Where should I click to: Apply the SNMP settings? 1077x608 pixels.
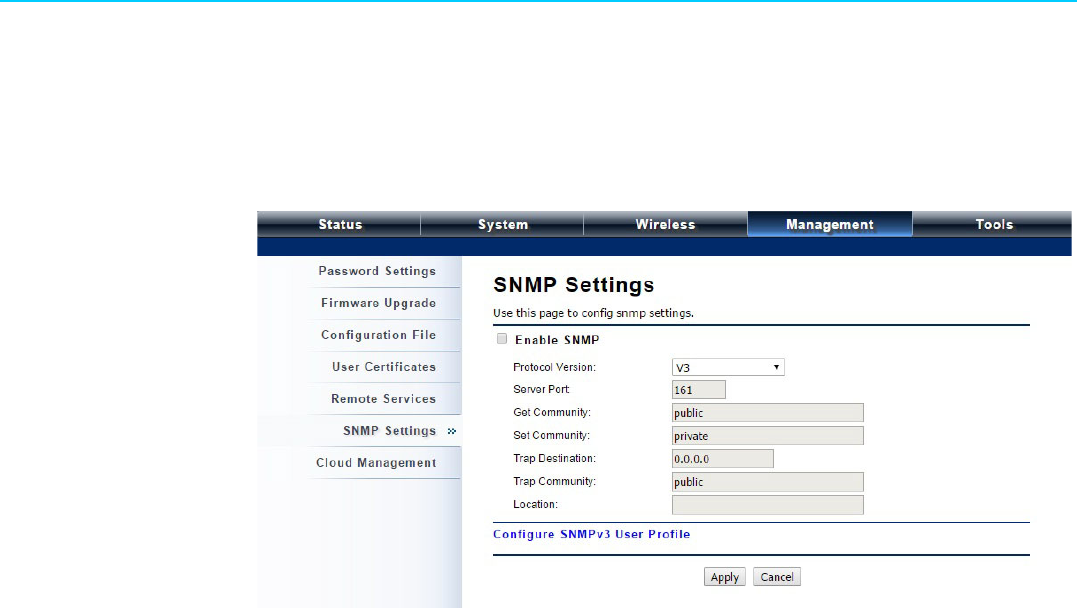pyautogui.click(x=725, y=577)
